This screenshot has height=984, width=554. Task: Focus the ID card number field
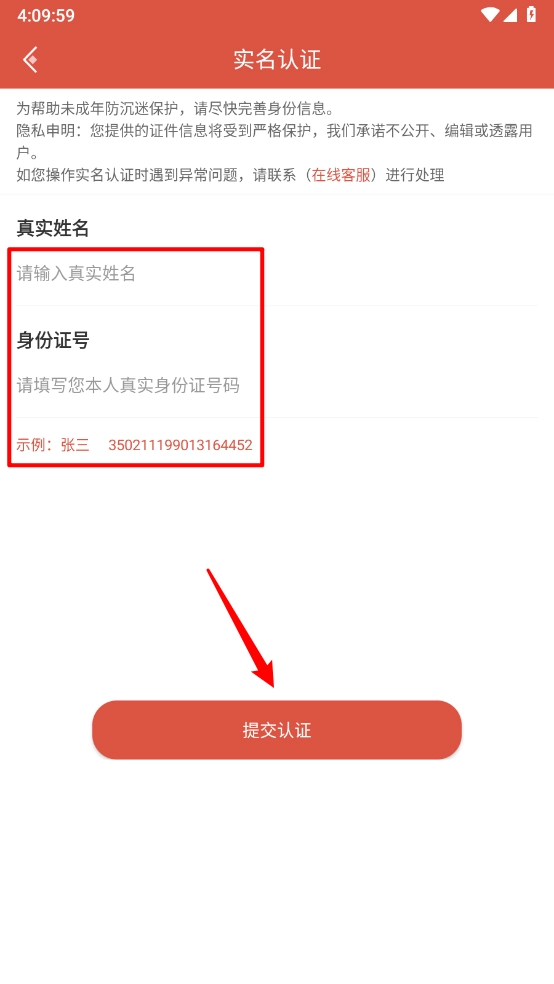click(277, 385)
